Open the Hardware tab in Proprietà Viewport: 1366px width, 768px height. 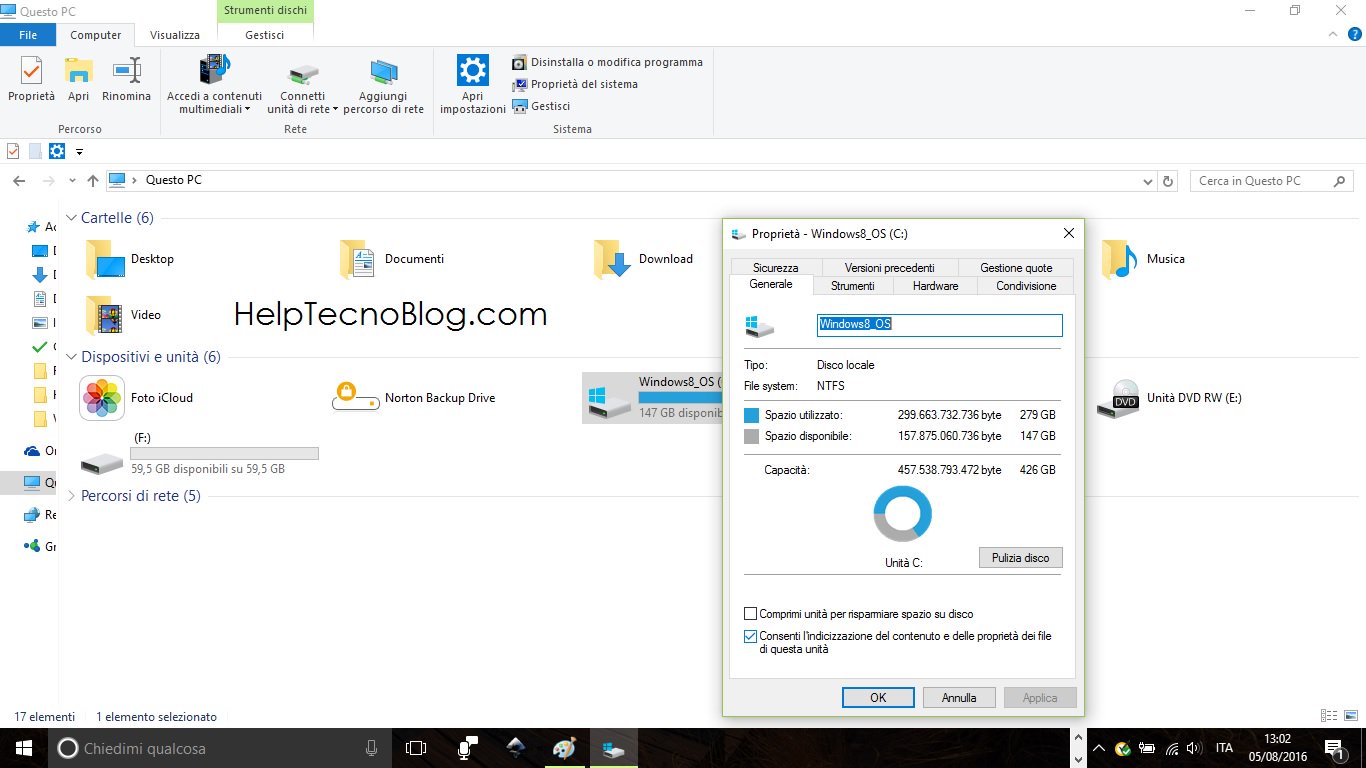point(935,286)
